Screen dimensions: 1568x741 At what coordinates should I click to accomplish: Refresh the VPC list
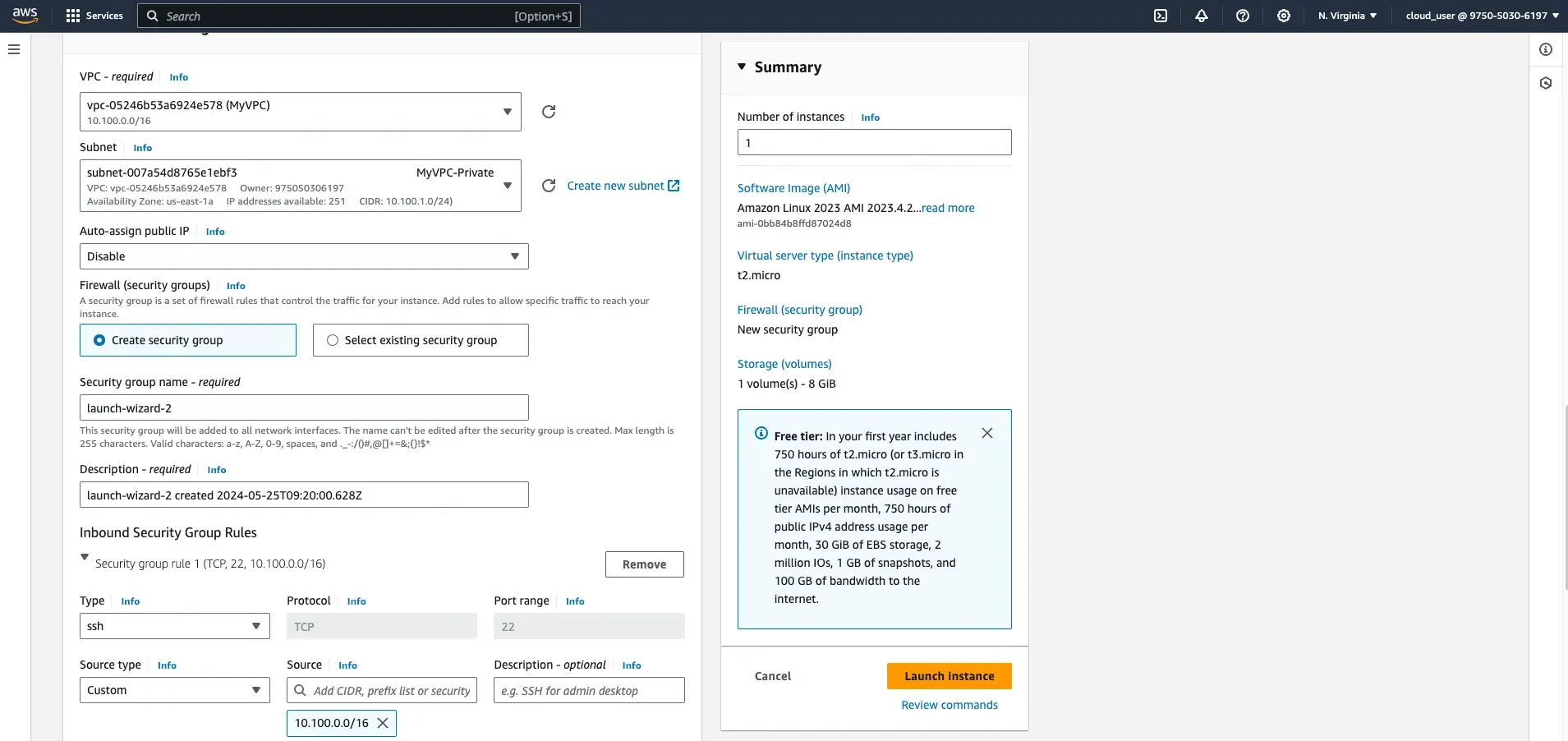[548, 112]
